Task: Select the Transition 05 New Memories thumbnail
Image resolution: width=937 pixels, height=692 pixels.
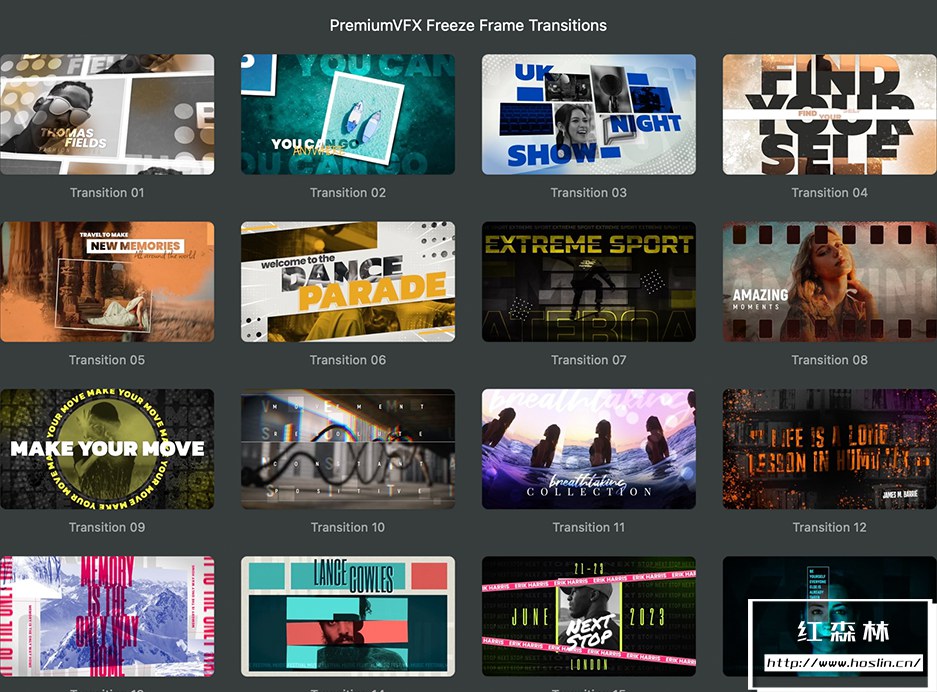Action: [107, 282]
